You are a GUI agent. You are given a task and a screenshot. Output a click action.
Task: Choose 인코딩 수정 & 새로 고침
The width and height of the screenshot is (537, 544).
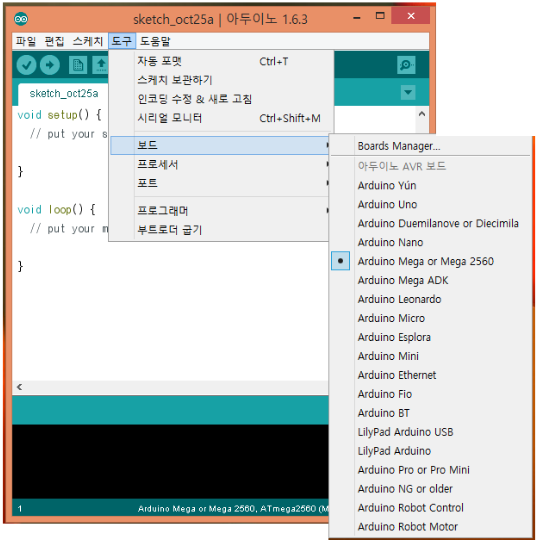(x=220, y=99)
